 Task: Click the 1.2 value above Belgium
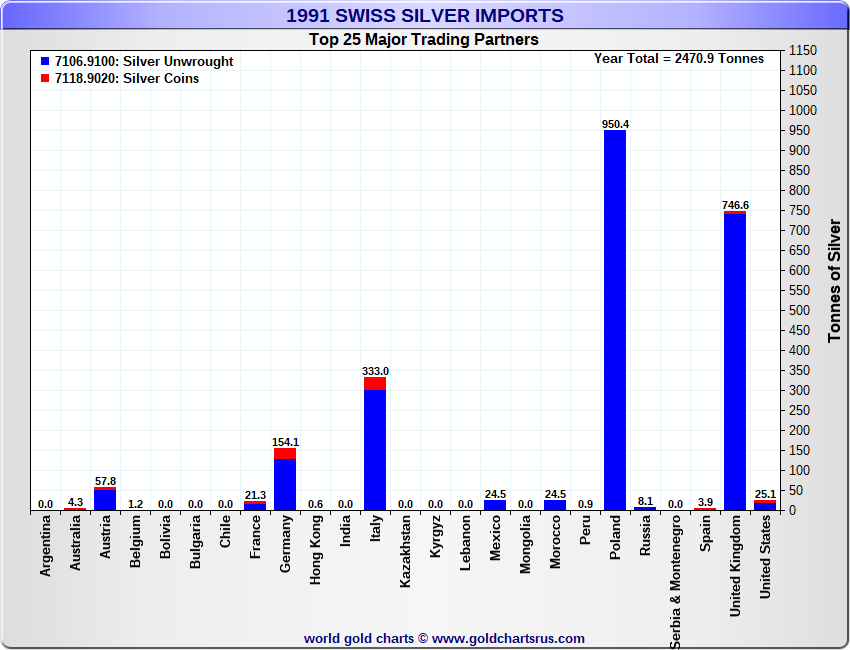(x=136, y=504)
